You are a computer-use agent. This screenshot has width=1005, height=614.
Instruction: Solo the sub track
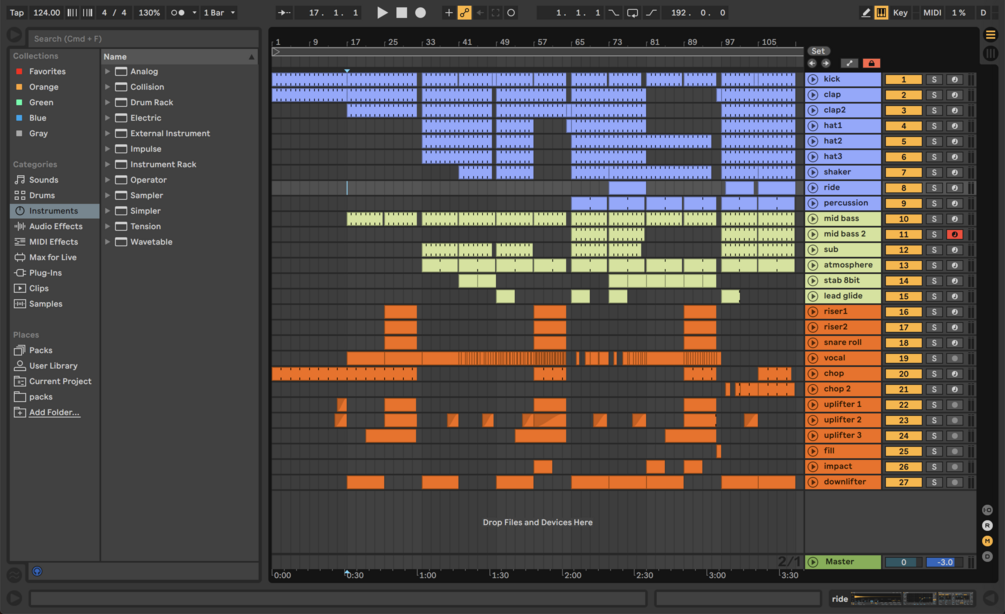[x=934, y=250]
